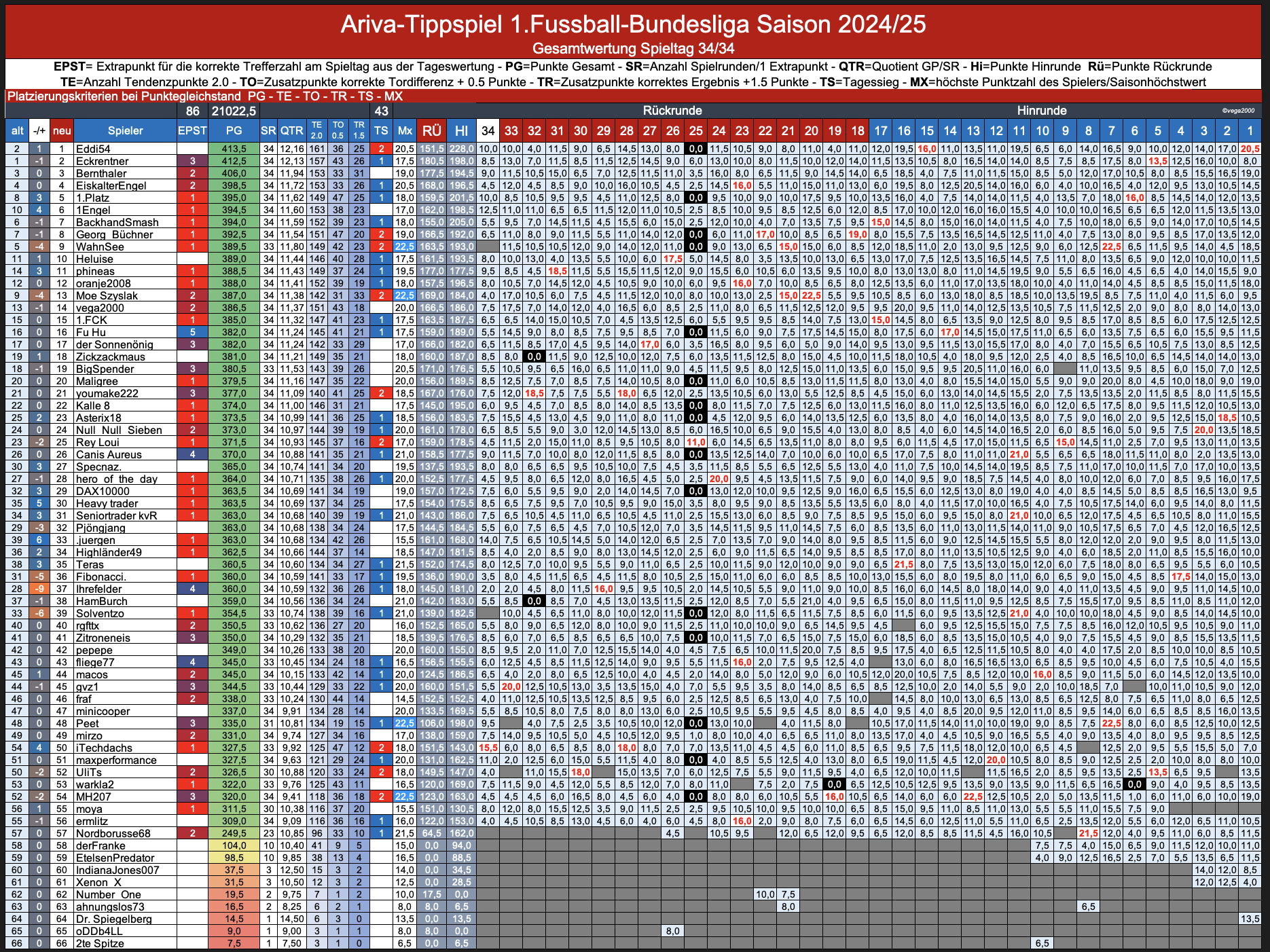1270x952 pixels.
Task: Select player name 'DAX10000'
Action: [103, 491]
